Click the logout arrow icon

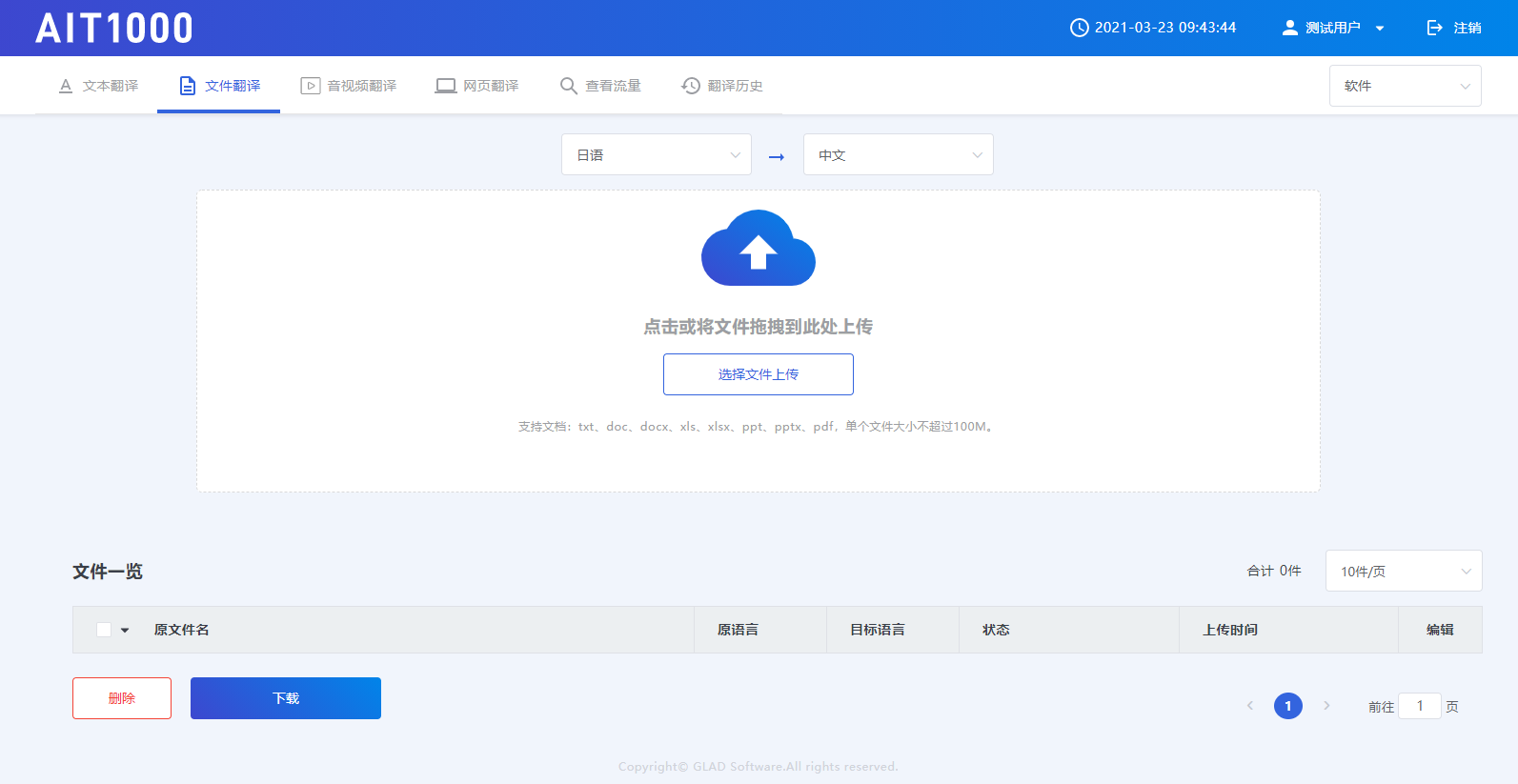pos(1434,28)
